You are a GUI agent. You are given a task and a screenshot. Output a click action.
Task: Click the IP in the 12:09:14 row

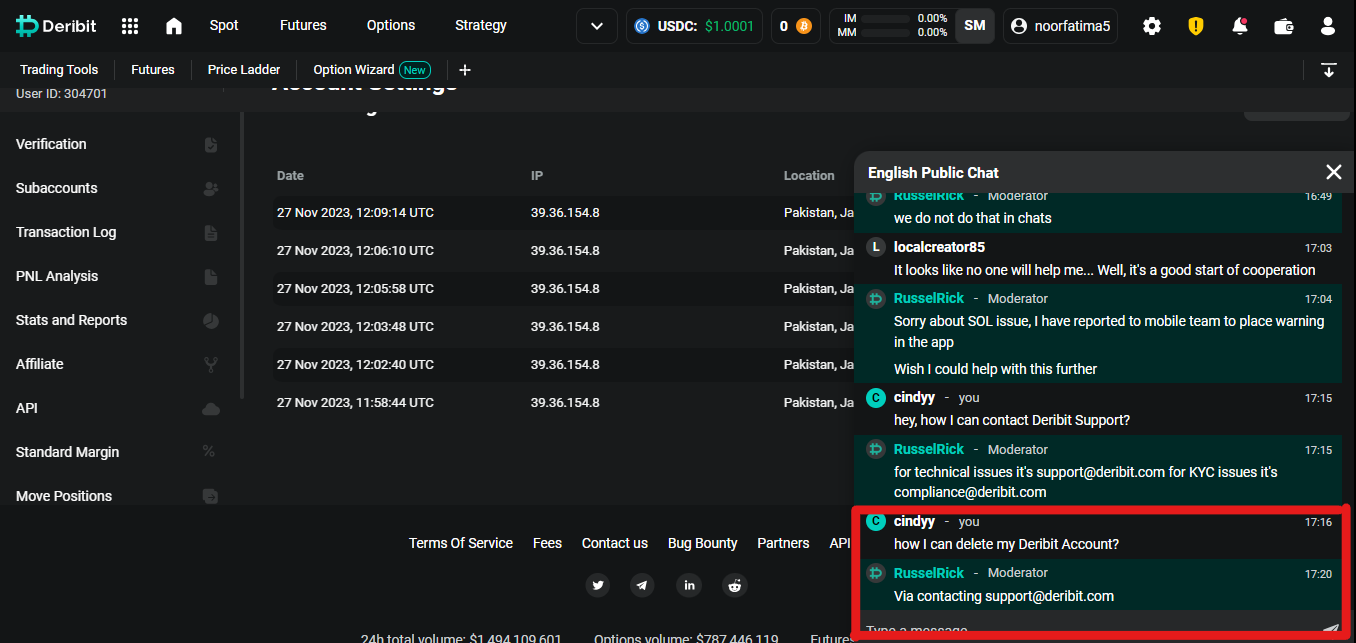tap(565, 213)
